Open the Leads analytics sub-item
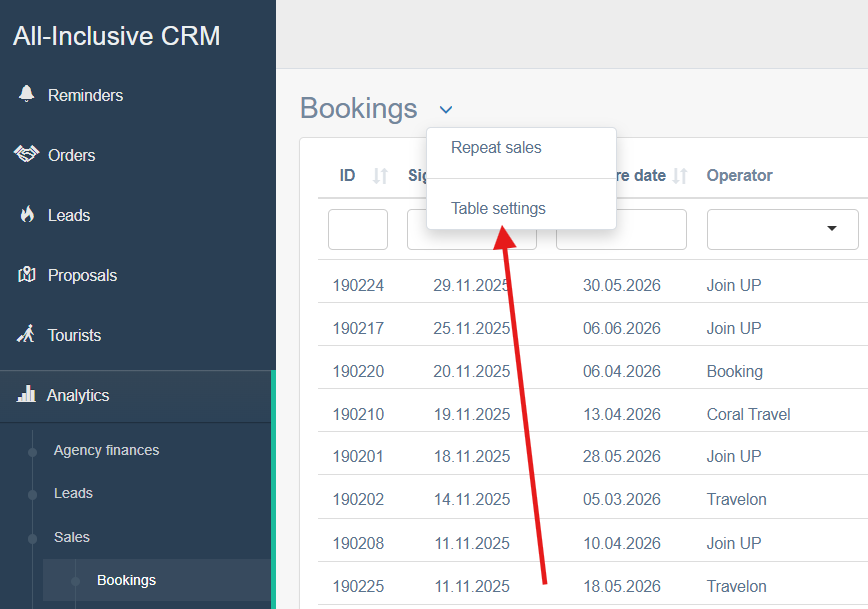The width and height of the screenshot is (868, 609). tap(73, 493)
